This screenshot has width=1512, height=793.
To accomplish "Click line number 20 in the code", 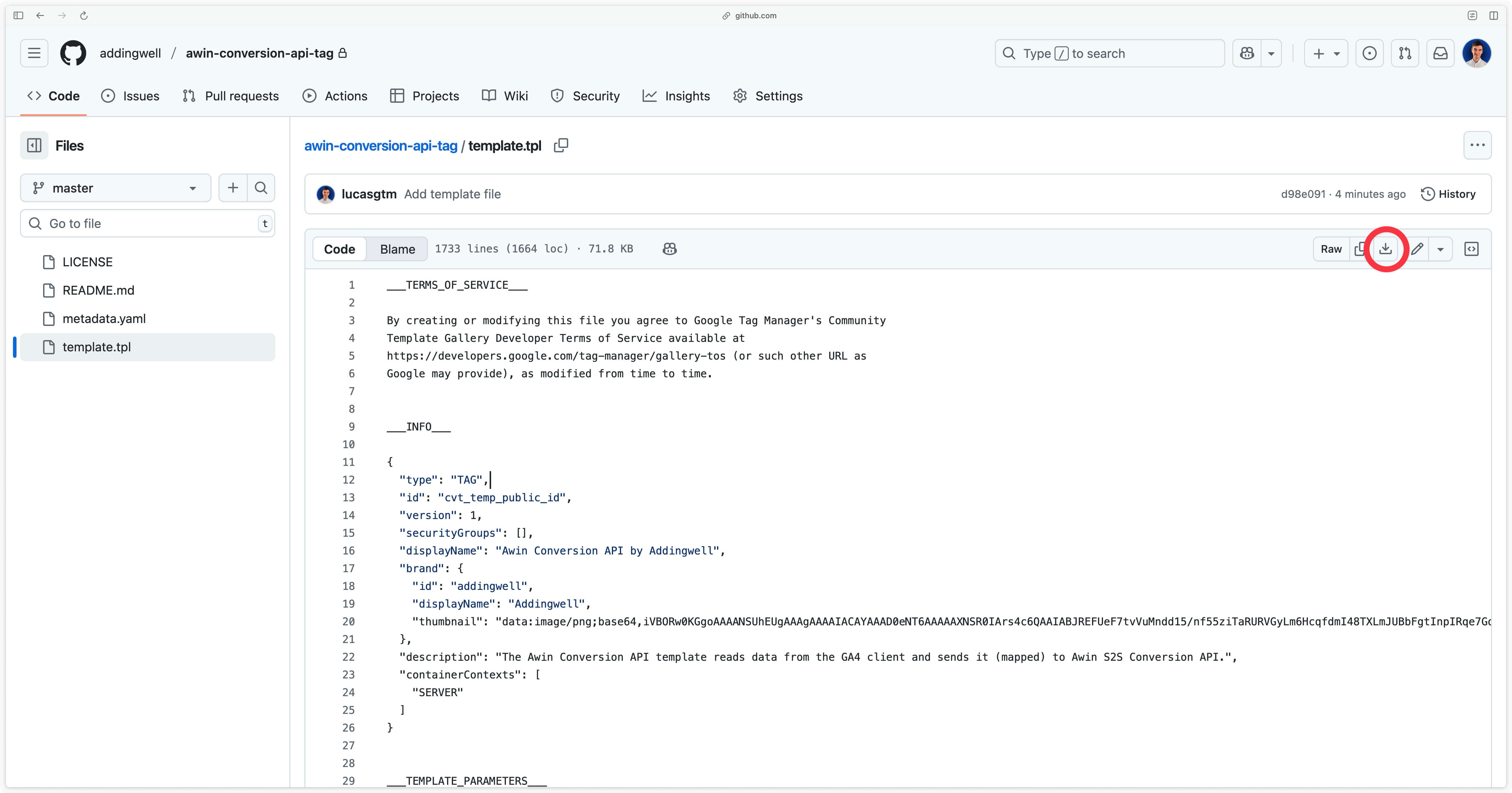I will click(349, 622).
